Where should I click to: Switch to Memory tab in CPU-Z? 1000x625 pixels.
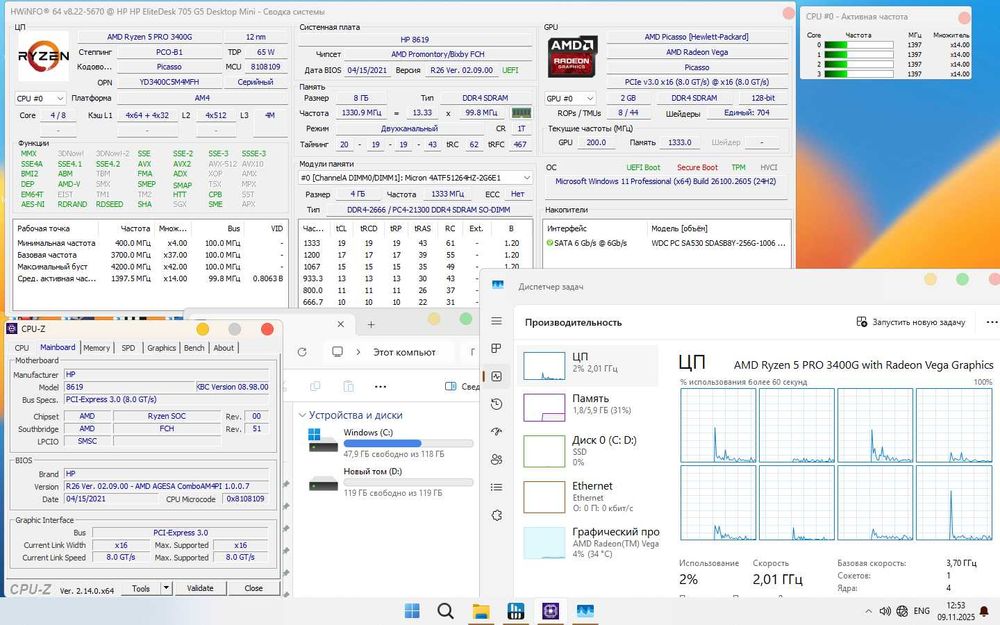[x=96, y=348]
